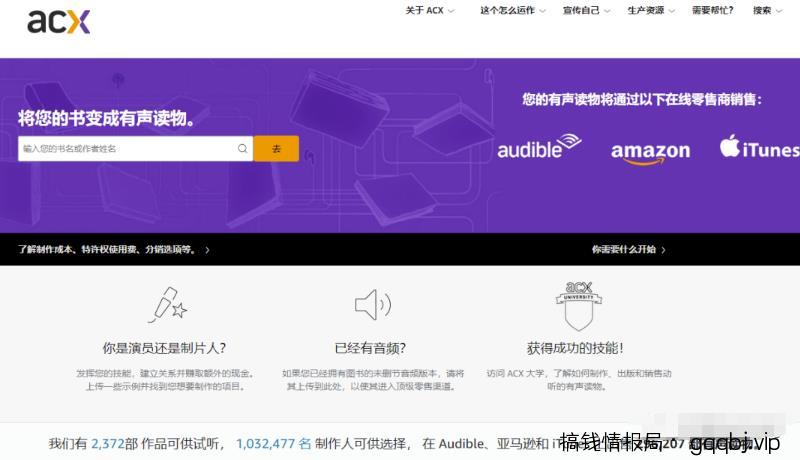Viewport: 800px width, 460px height.
Task: Click the 如果您已经拥有图书 description paragraph
Action: [373, 379]
